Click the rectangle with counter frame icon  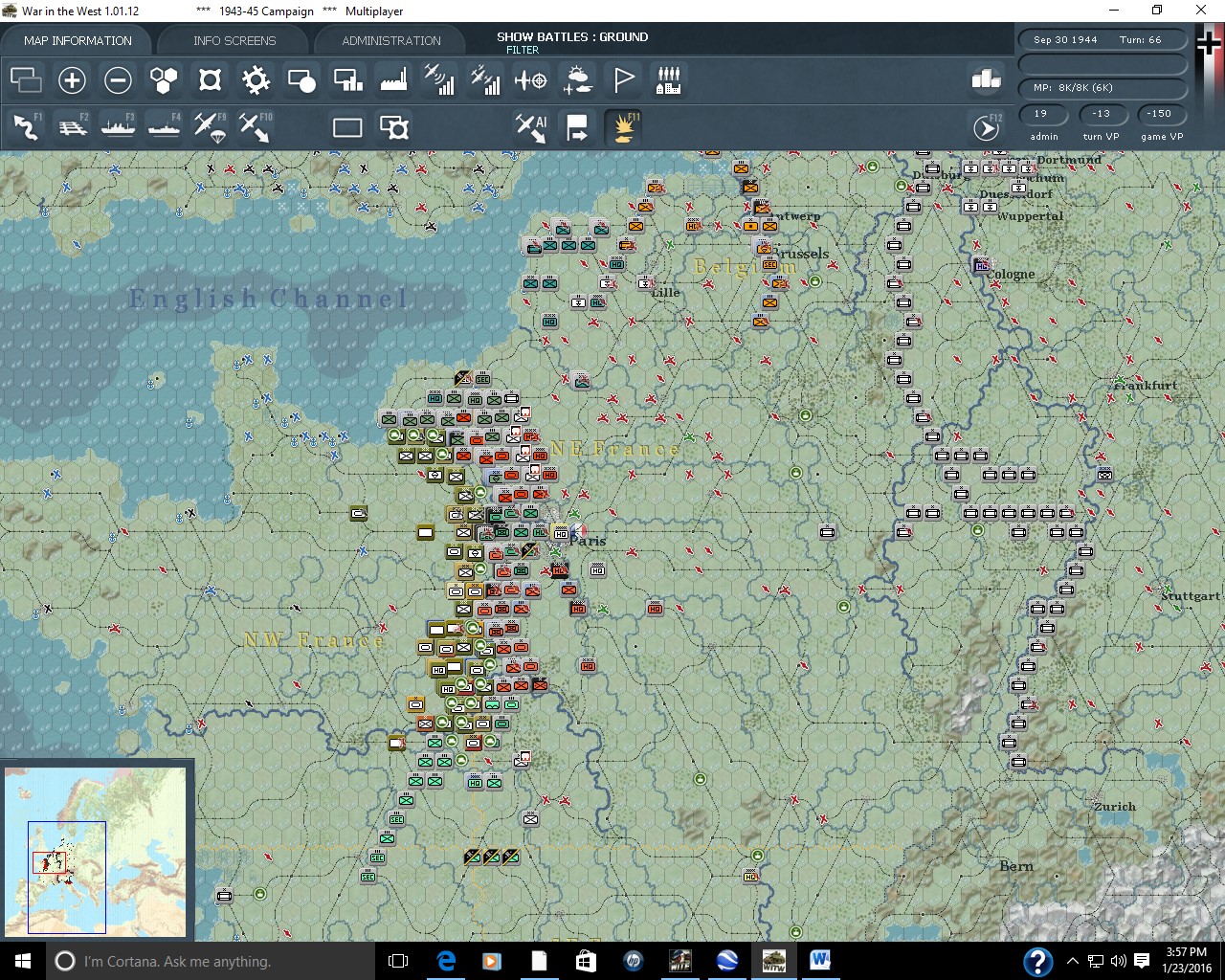pos(393,127)
